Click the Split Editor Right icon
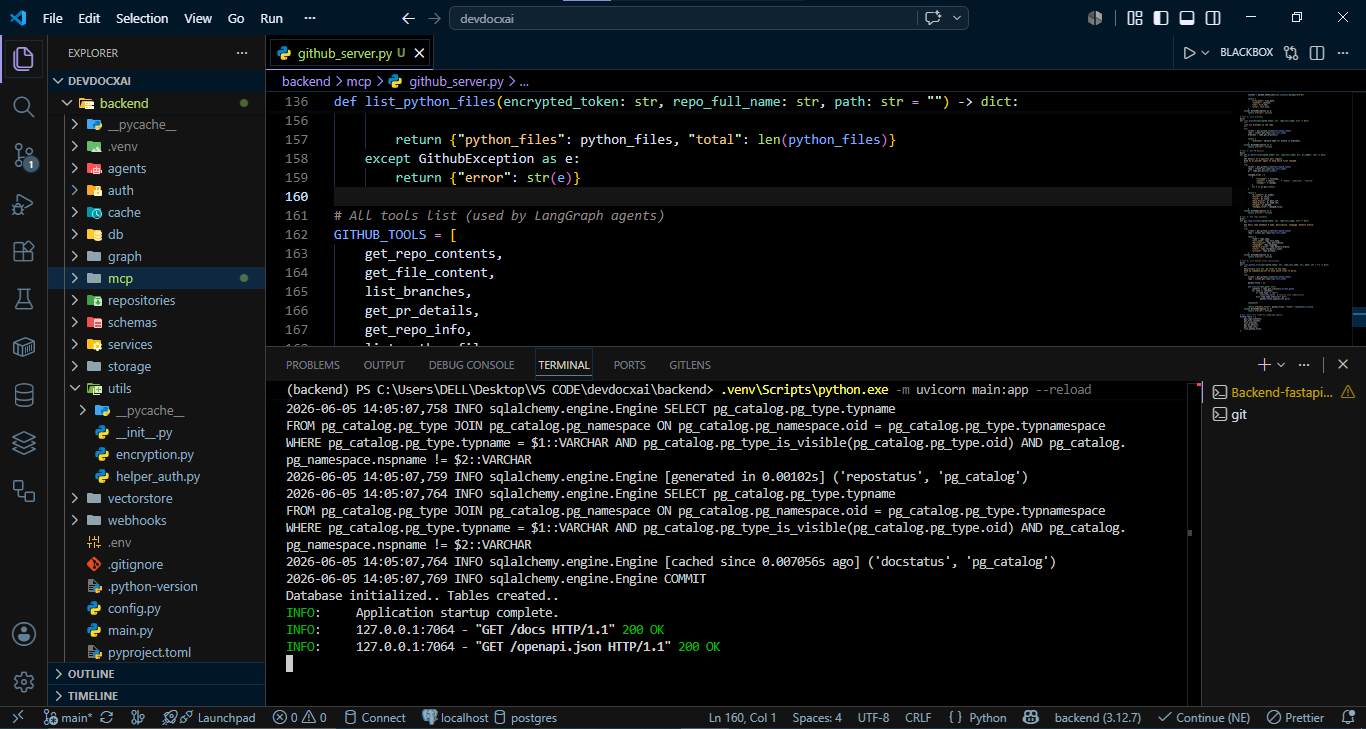The image size is (1366, 729). [1317, 53]
